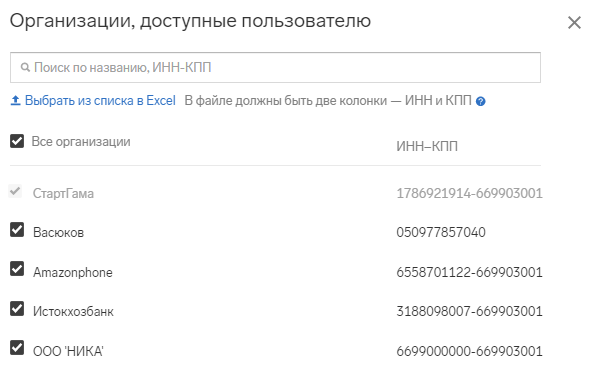Viewport: 590px width, 374px height.
Task: Click the Истокхозбанк organization name
Action: point(73,312)
